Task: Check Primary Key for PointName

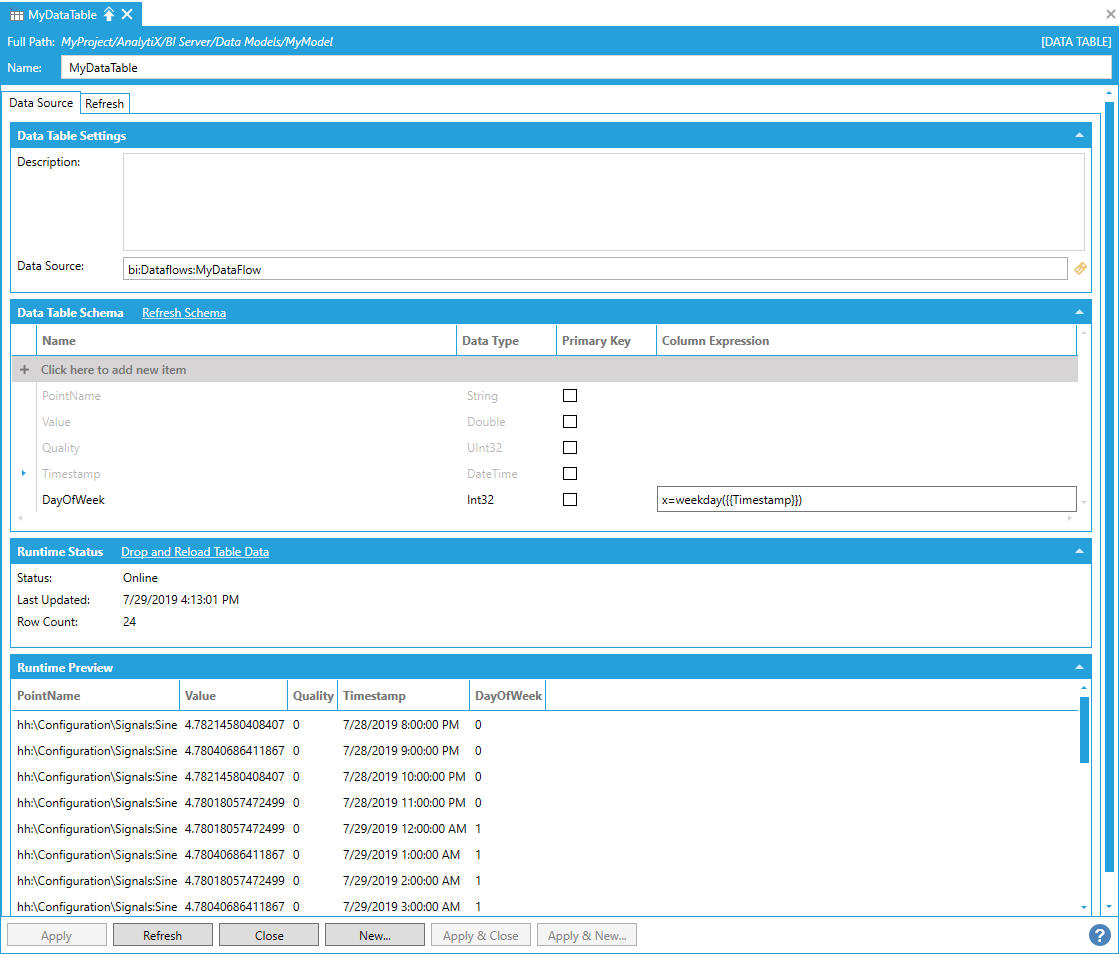Action: [x=570, y=396]
